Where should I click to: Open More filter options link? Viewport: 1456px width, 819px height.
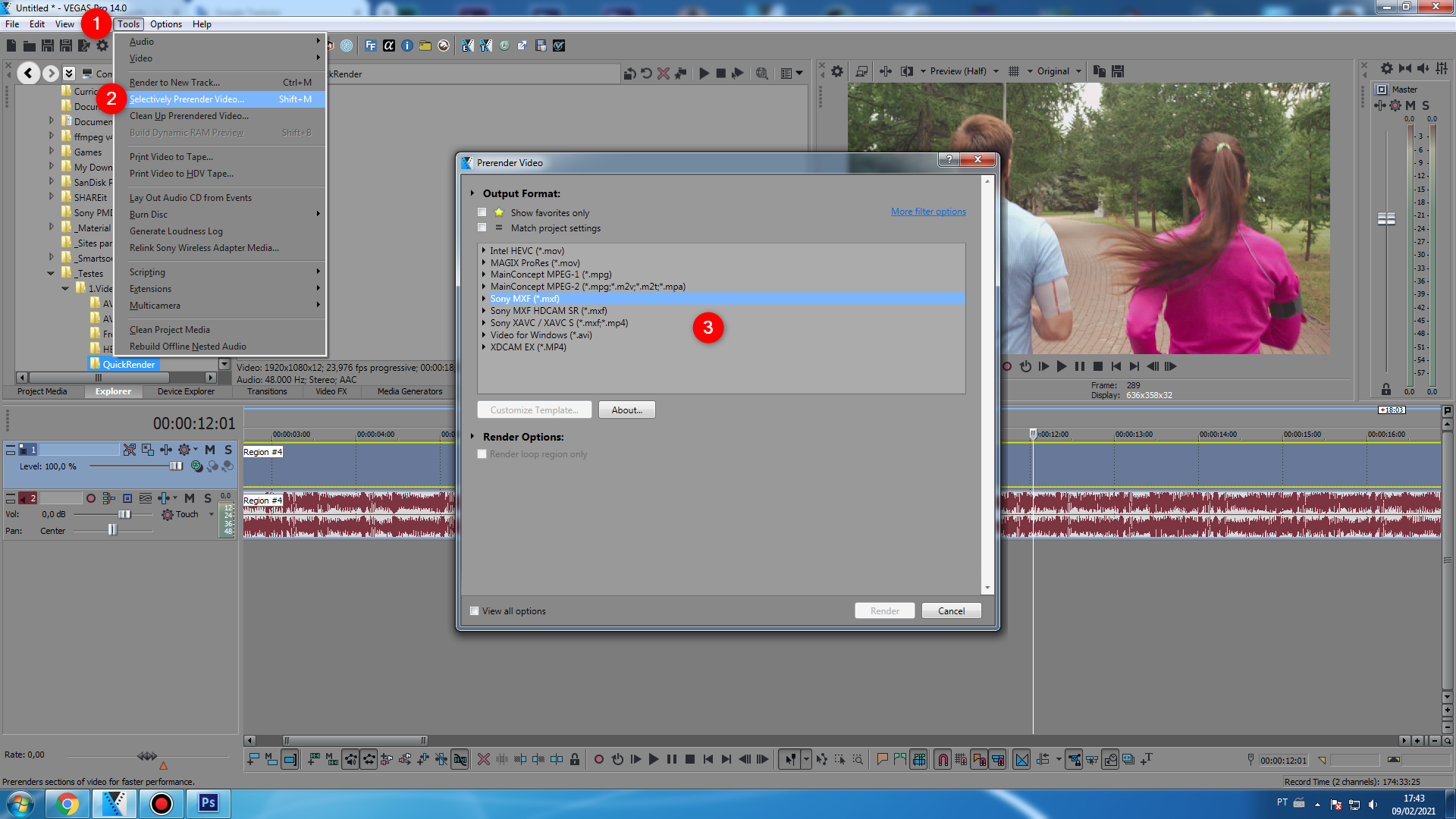928,212
